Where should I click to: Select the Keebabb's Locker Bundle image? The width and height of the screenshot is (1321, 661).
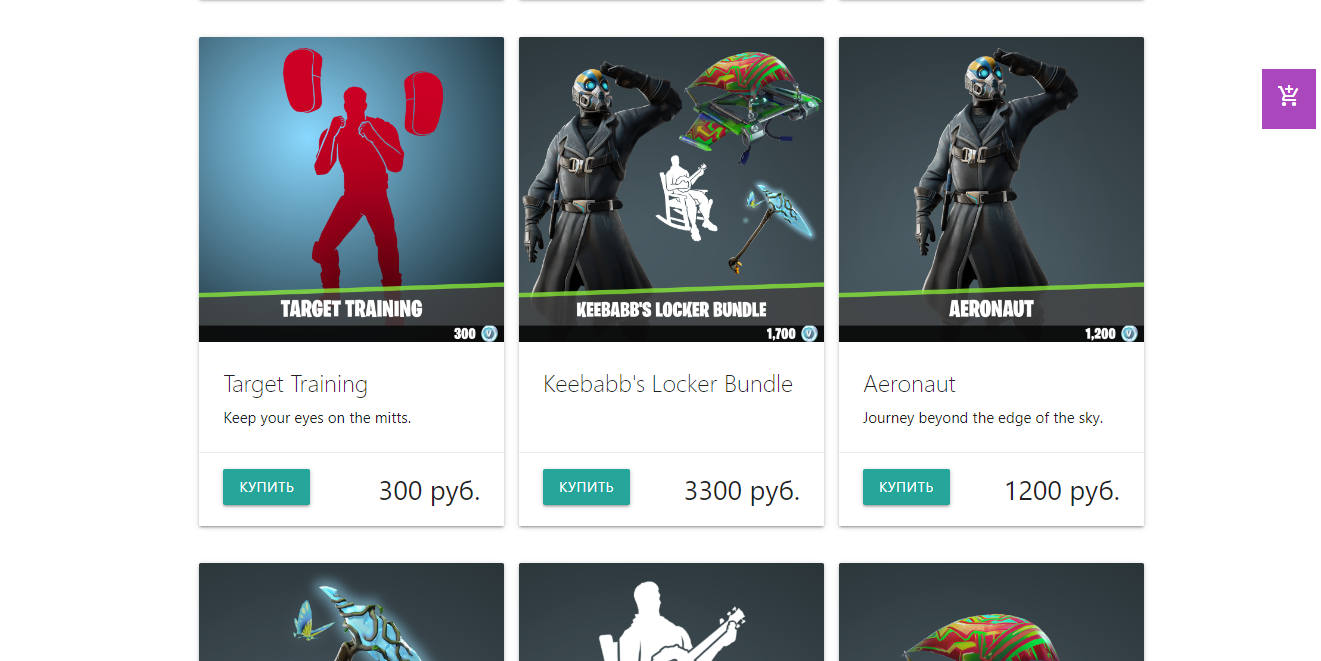[x=671, y=189]
